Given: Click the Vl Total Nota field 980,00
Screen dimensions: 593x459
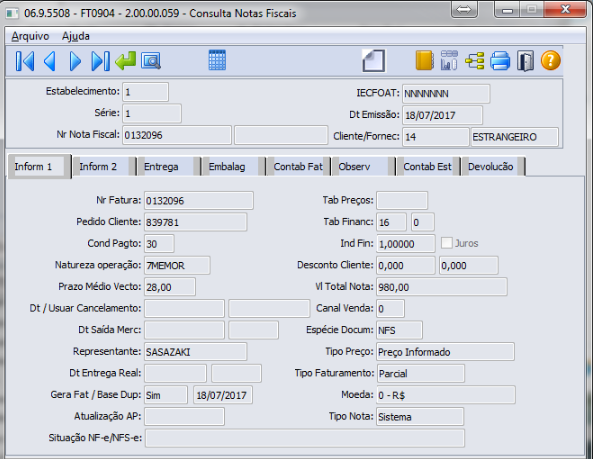Looking at the screenshot, I should pyautogui.click(x=442, y=287).
